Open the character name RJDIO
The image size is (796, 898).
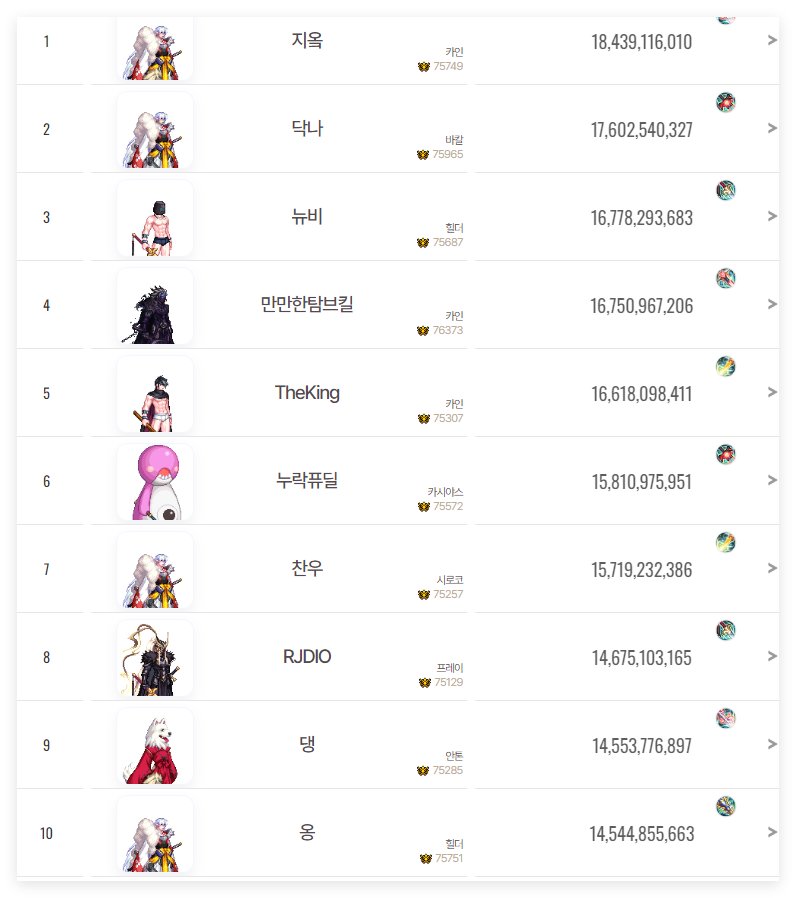tap(307, 656)
